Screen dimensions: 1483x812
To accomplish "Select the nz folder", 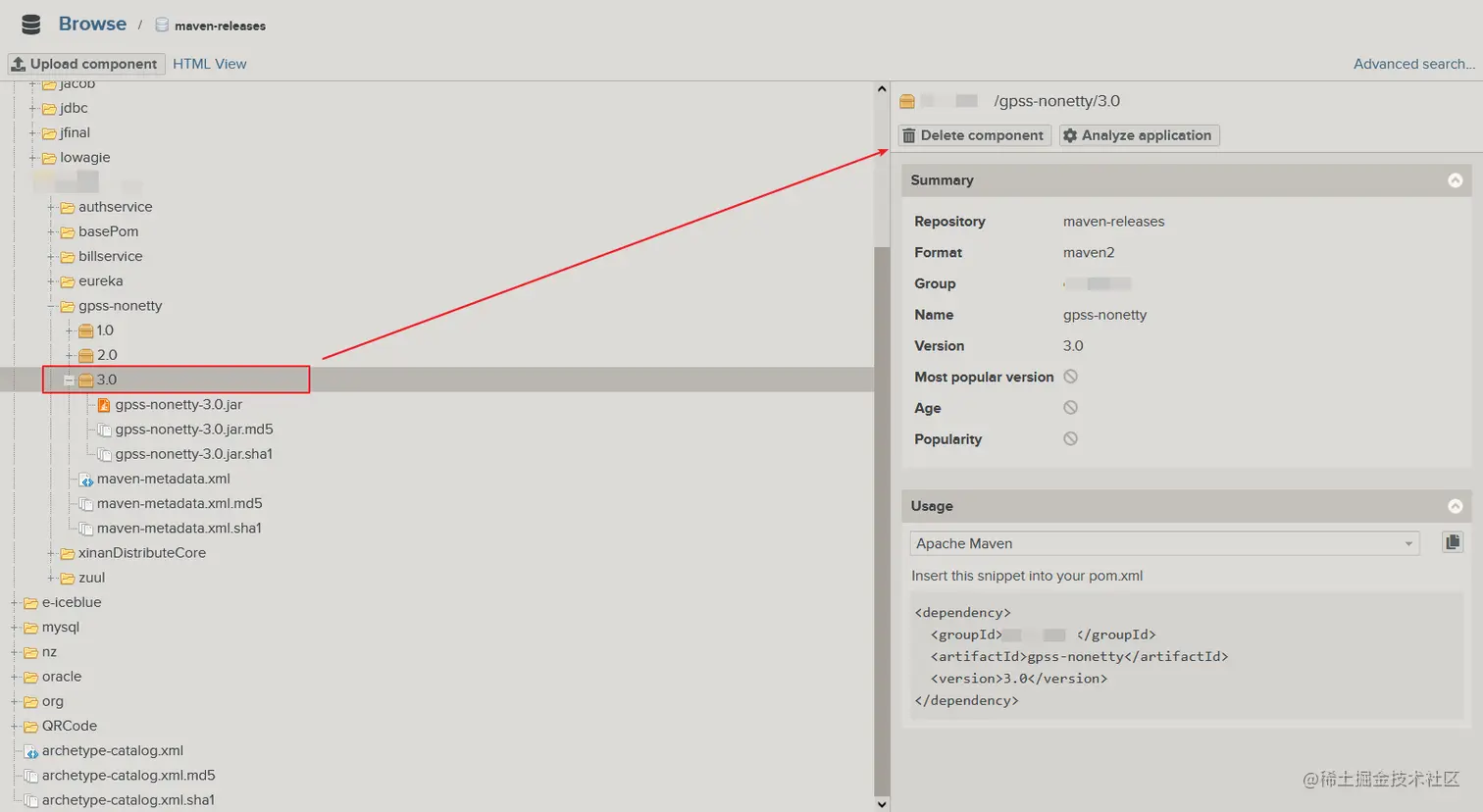I will (x=49, y=652).
